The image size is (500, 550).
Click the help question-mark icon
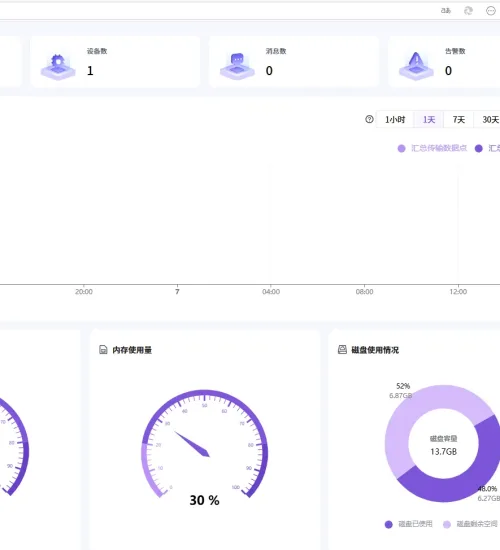point(369,119)
